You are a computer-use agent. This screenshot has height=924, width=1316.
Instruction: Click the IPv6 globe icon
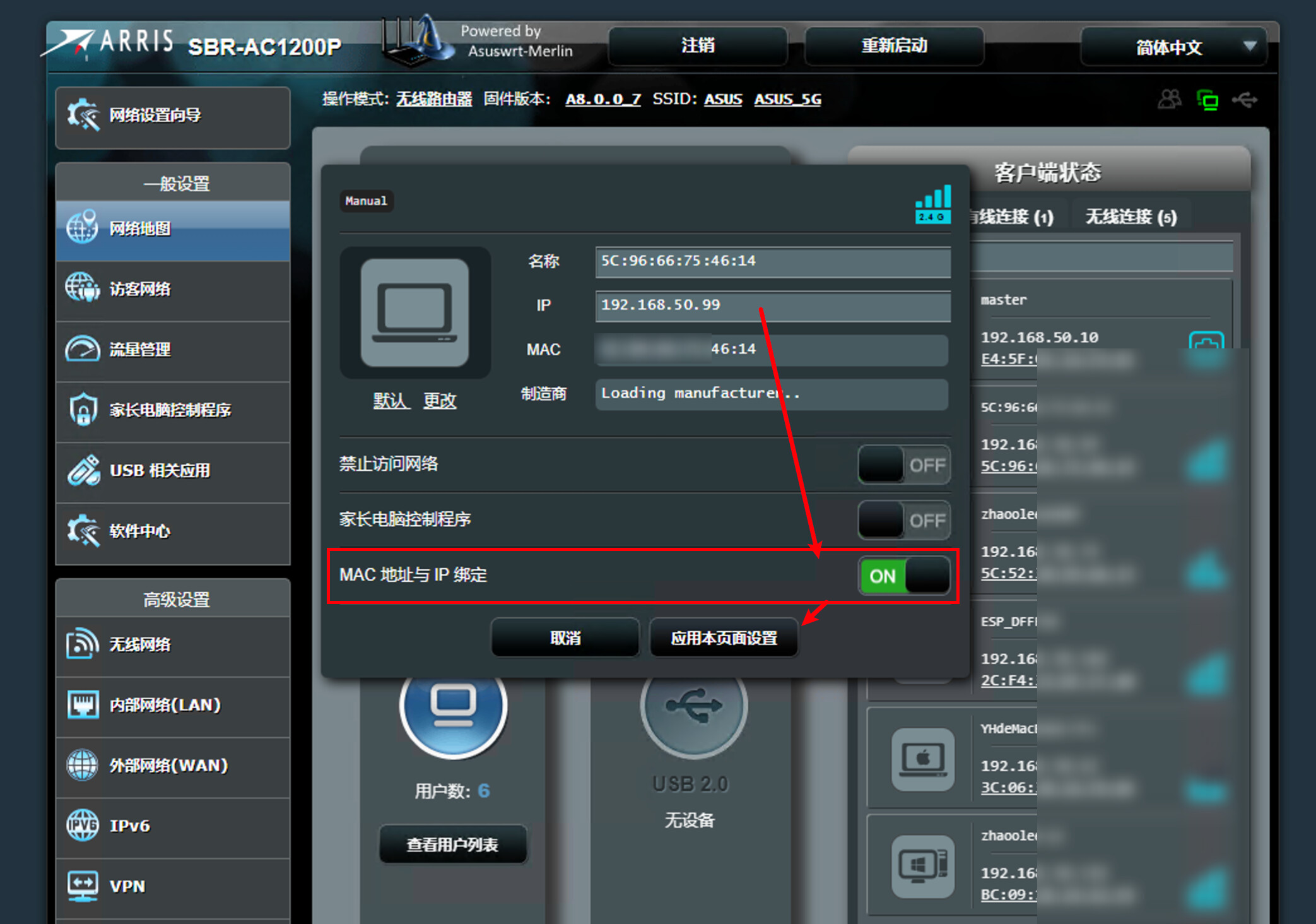[x=83, y=826]
